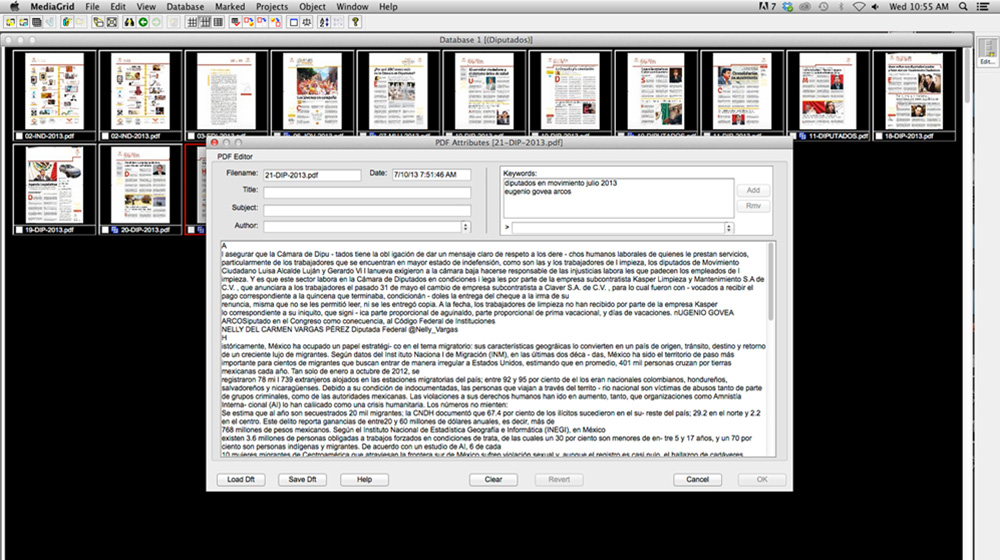Tick the checkbox beside 18-DIP-2013.pdf
The image size is (1000, 560).
click(x=879, y=135)
